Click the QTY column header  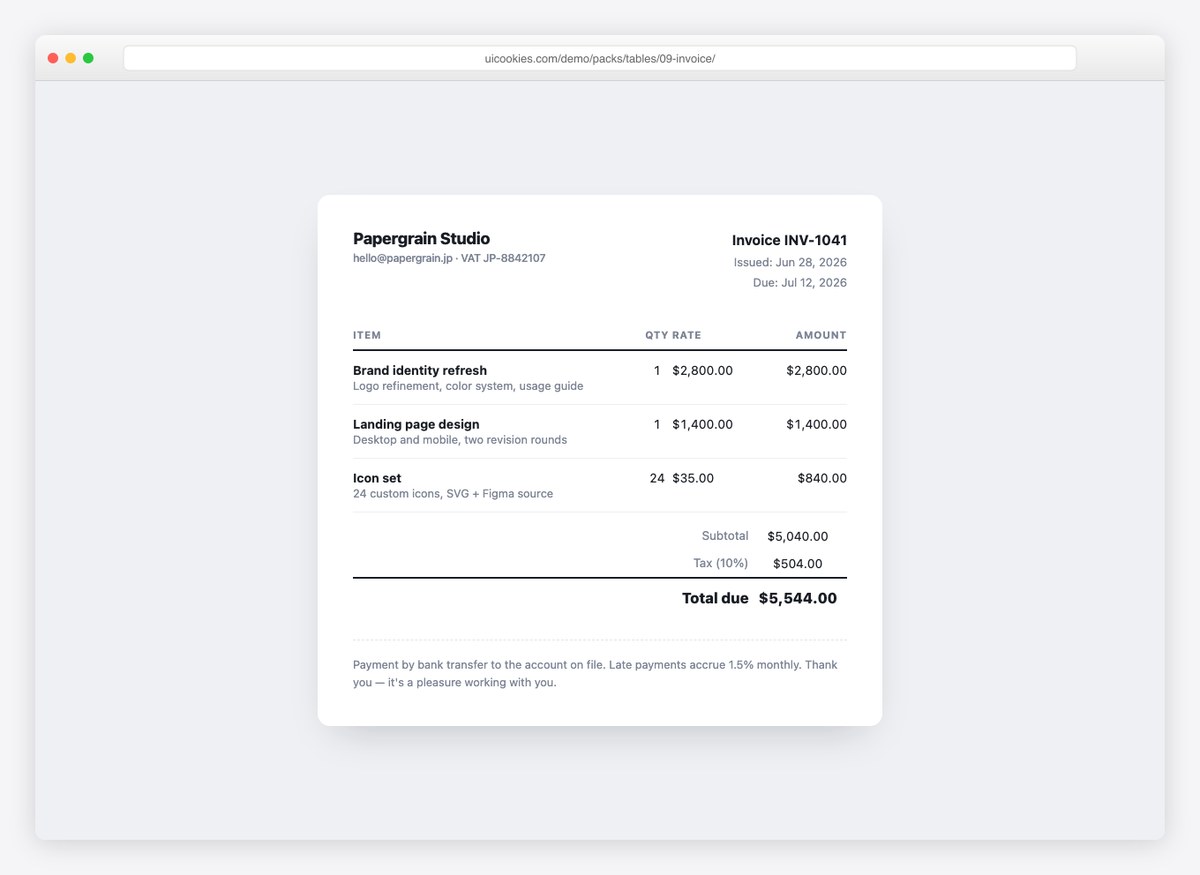(656, 335)
